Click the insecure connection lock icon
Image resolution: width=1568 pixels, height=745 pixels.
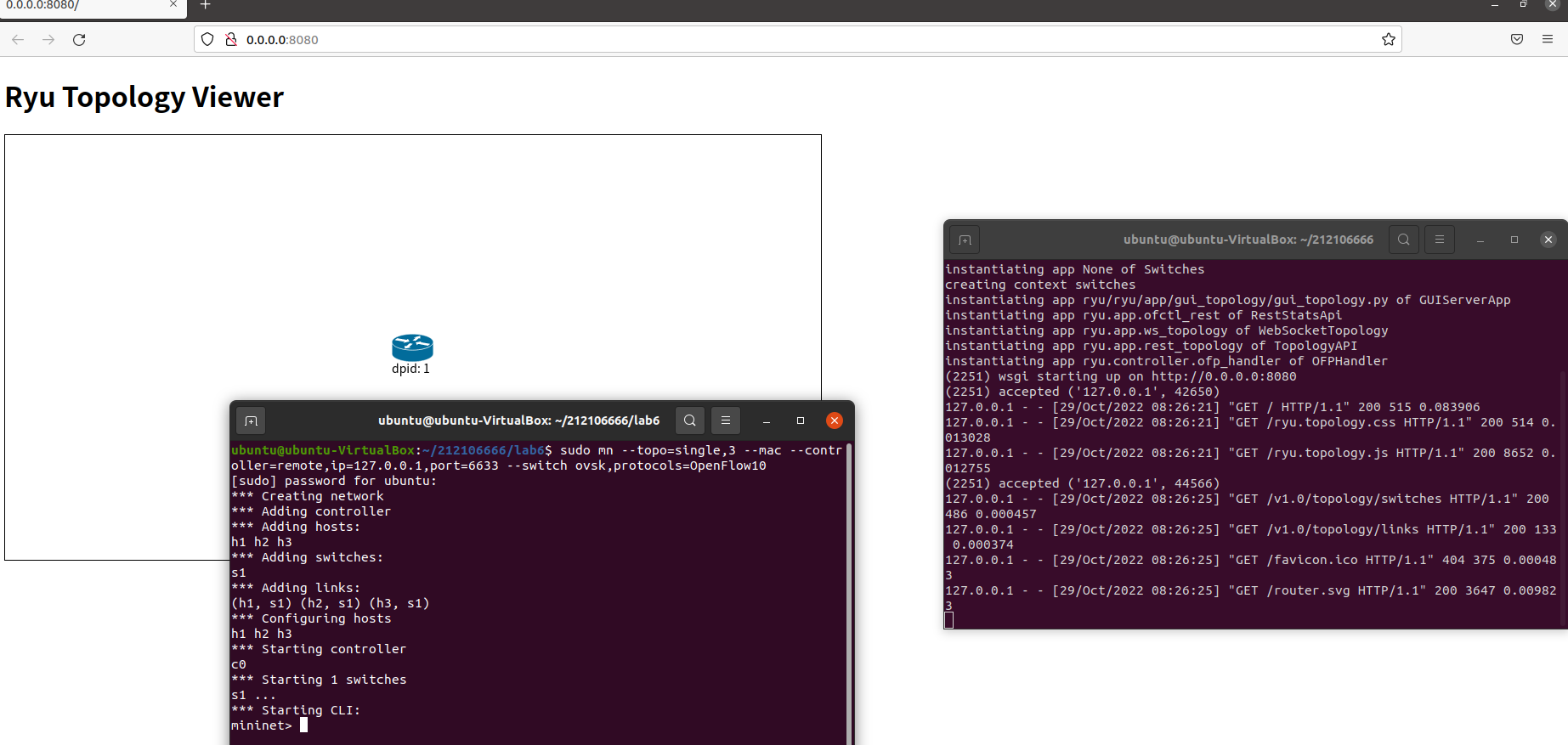click(230, 40)
